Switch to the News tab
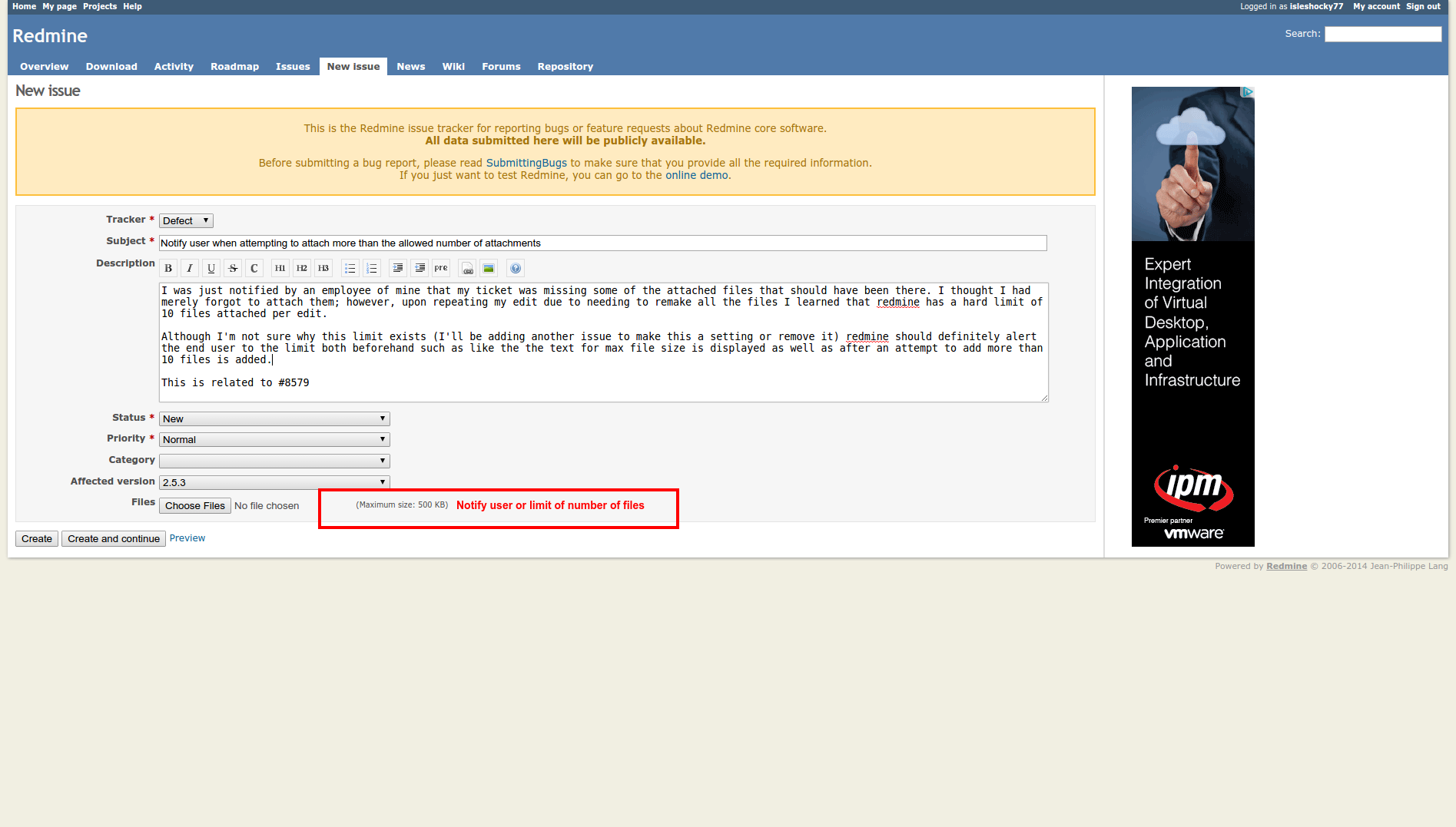The image size is (1456, 827). coord(411,67)
